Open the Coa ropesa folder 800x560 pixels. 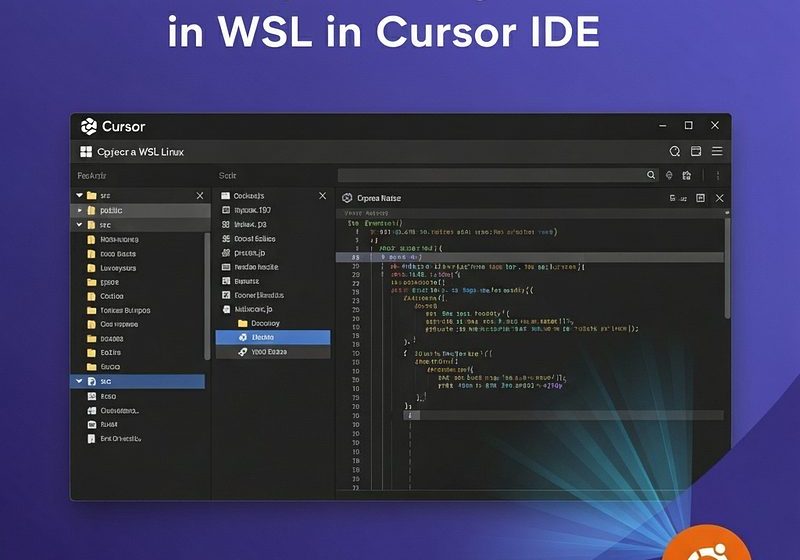119,324
